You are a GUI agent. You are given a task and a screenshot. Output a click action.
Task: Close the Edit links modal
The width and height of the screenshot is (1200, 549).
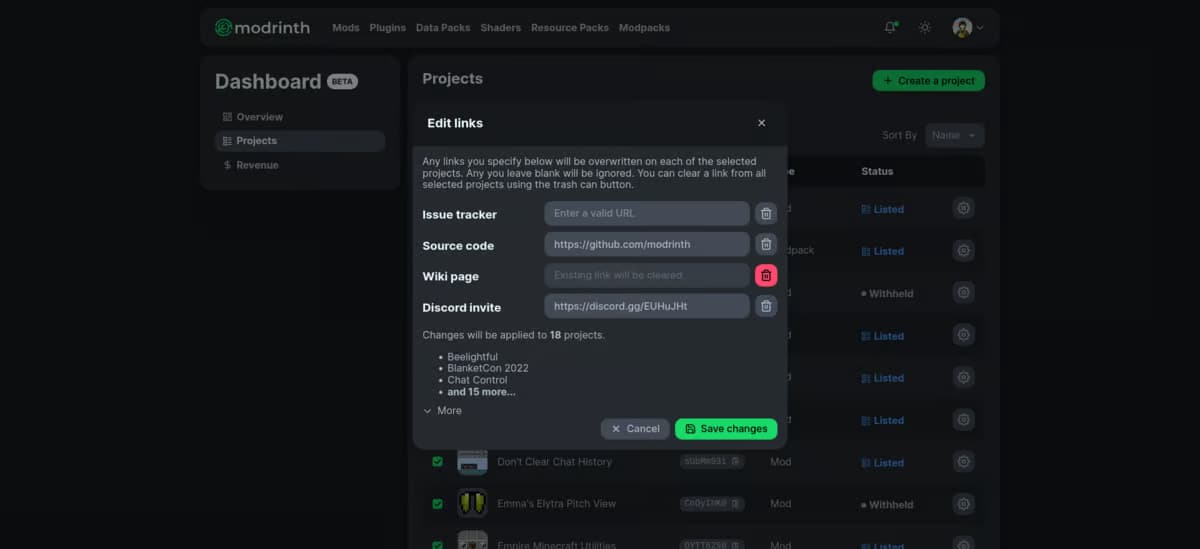761,123
